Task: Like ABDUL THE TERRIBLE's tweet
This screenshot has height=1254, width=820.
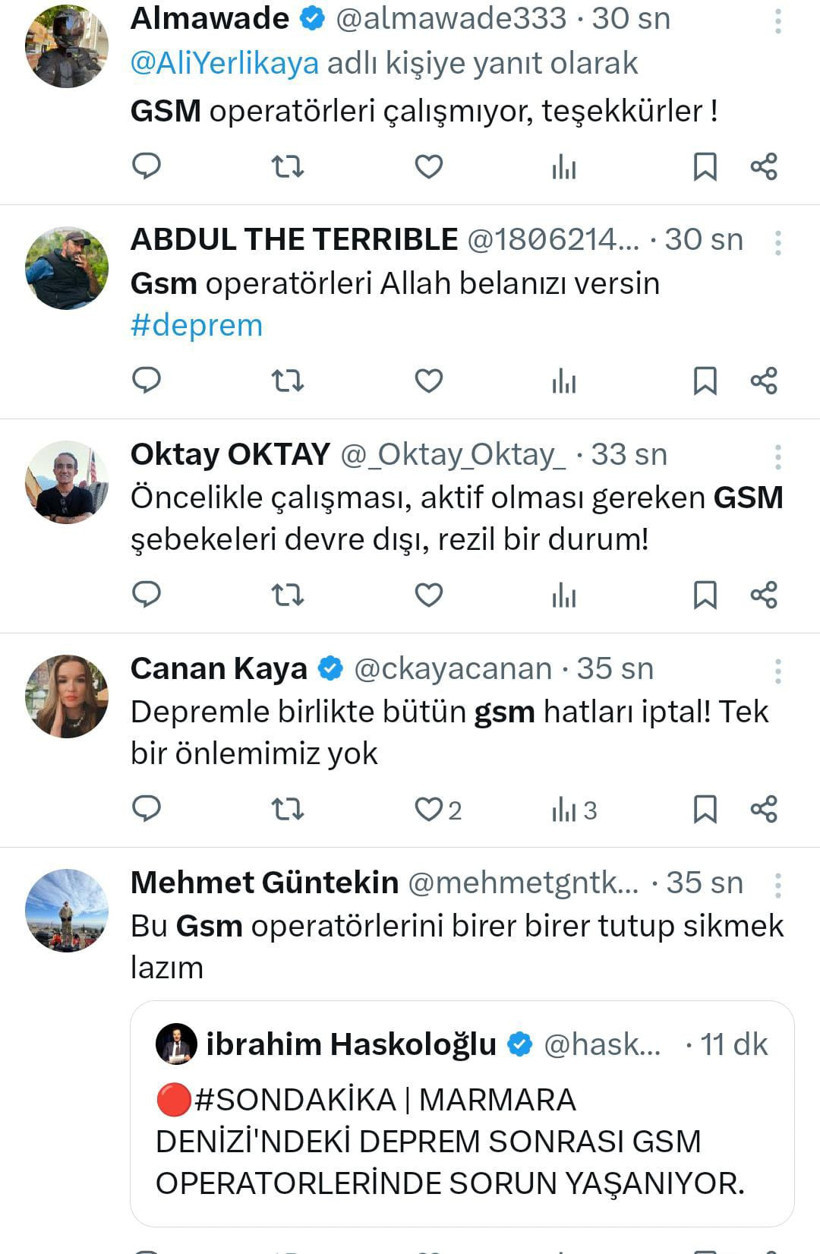Action: (428, 381)
